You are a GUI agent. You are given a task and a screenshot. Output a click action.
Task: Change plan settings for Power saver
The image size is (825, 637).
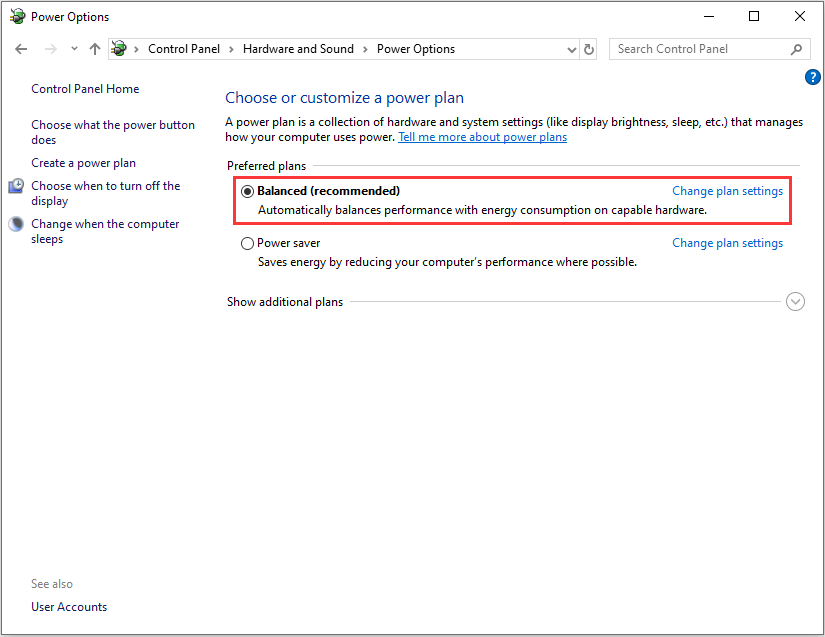tap(727, 243)
